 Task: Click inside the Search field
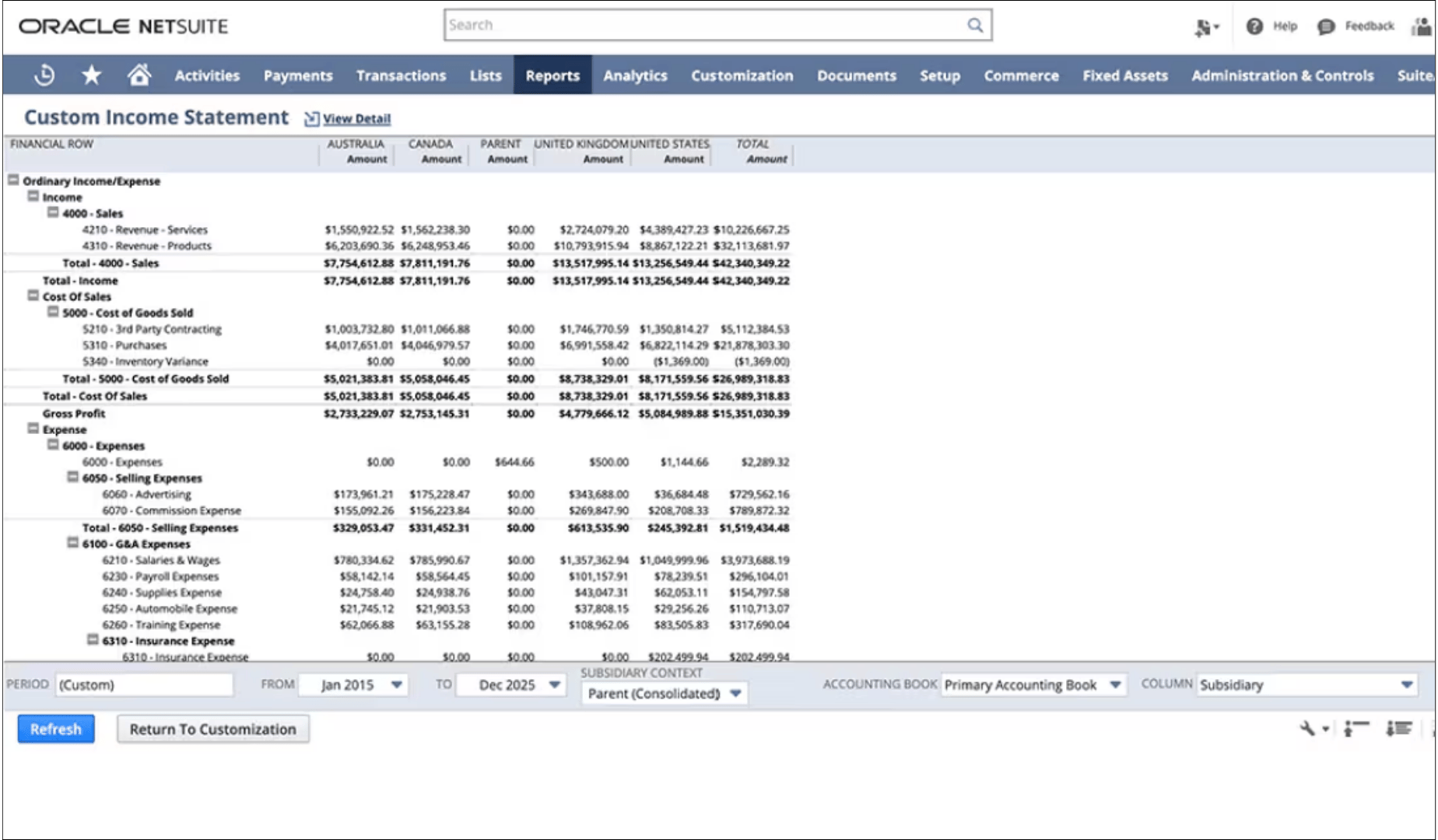pyautogui.click(x=700, y=24)
